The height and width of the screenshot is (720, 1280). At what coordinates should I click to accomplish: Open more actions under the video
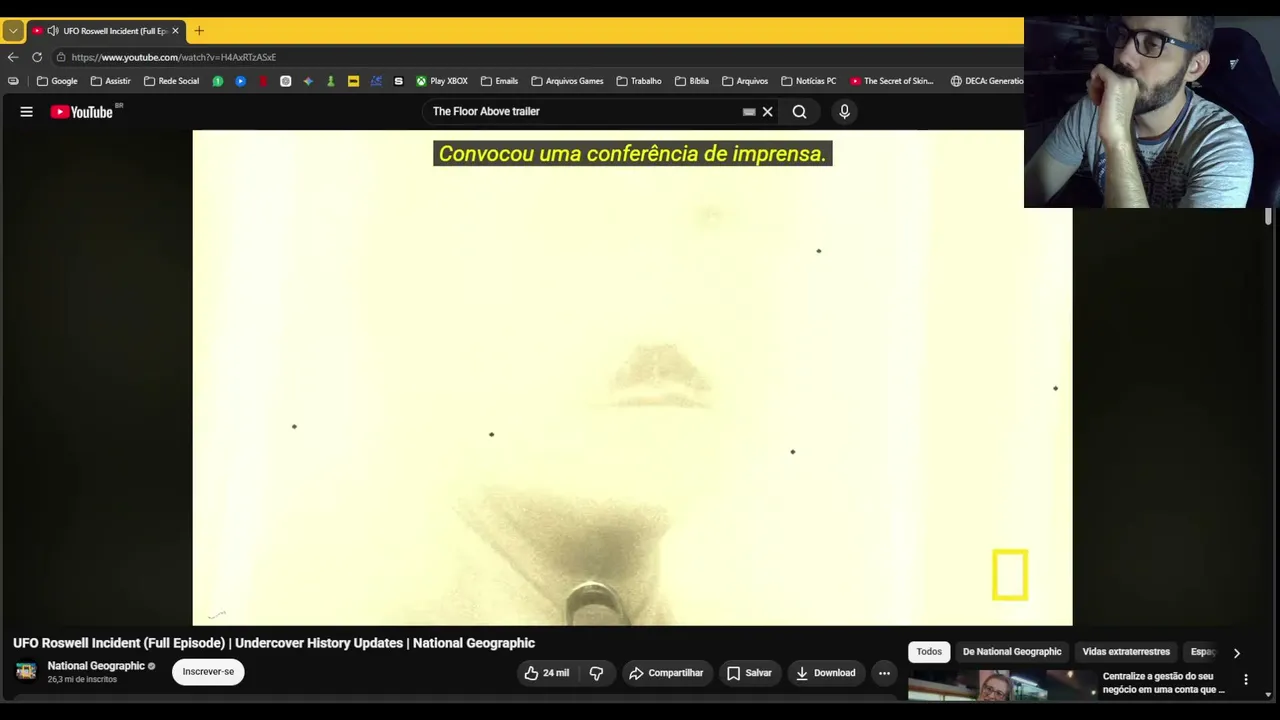coord(884,673)
